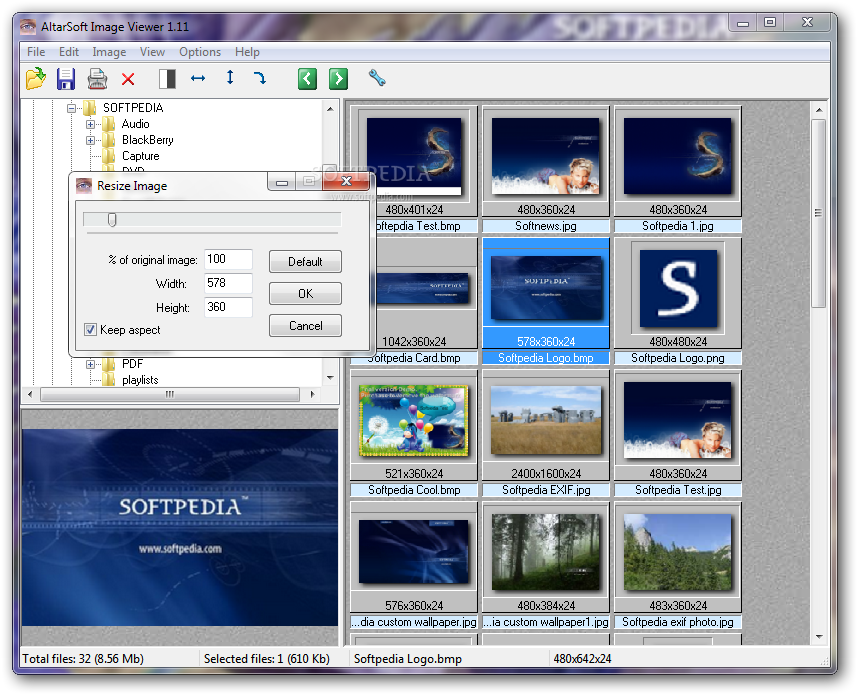Click the resize percentage slider handle
Image resolution: width=858 pixels, height=695 pixels.
click(112, 220)
